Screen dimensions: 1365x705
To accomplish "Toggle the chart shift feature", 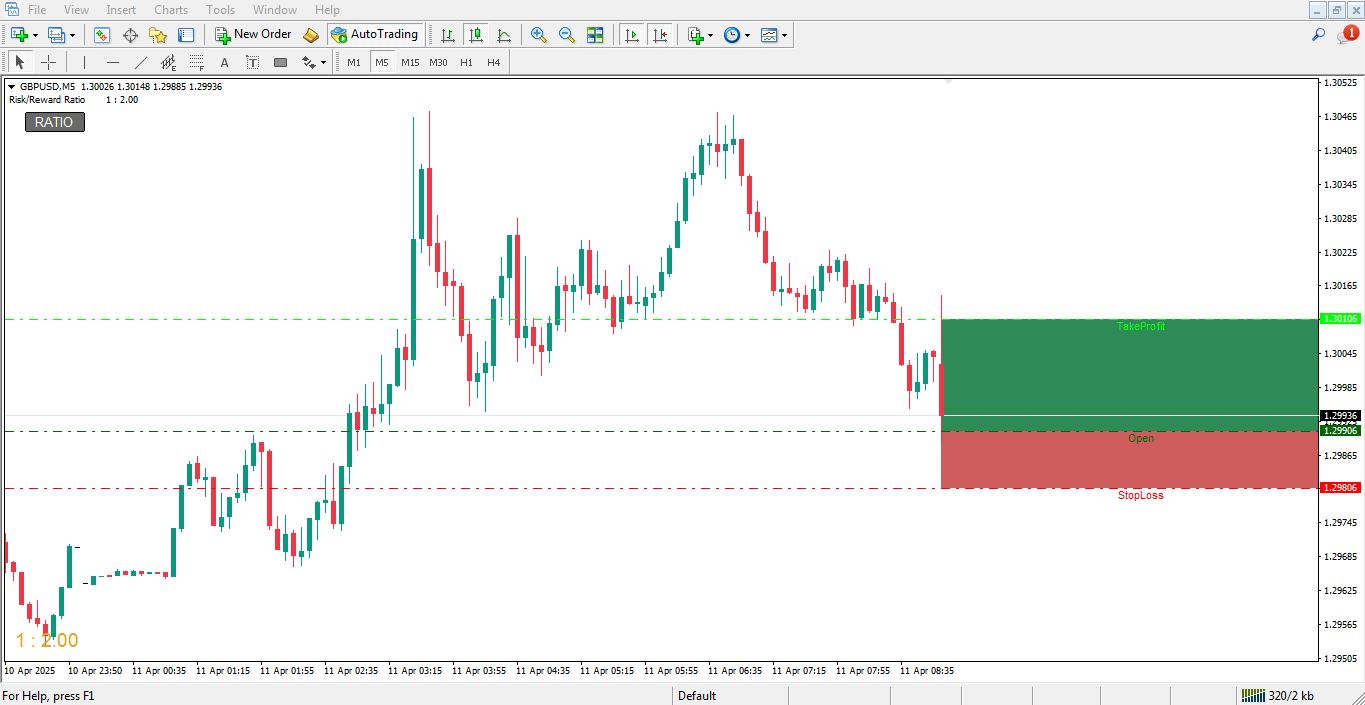I will [x=660, y=34].
